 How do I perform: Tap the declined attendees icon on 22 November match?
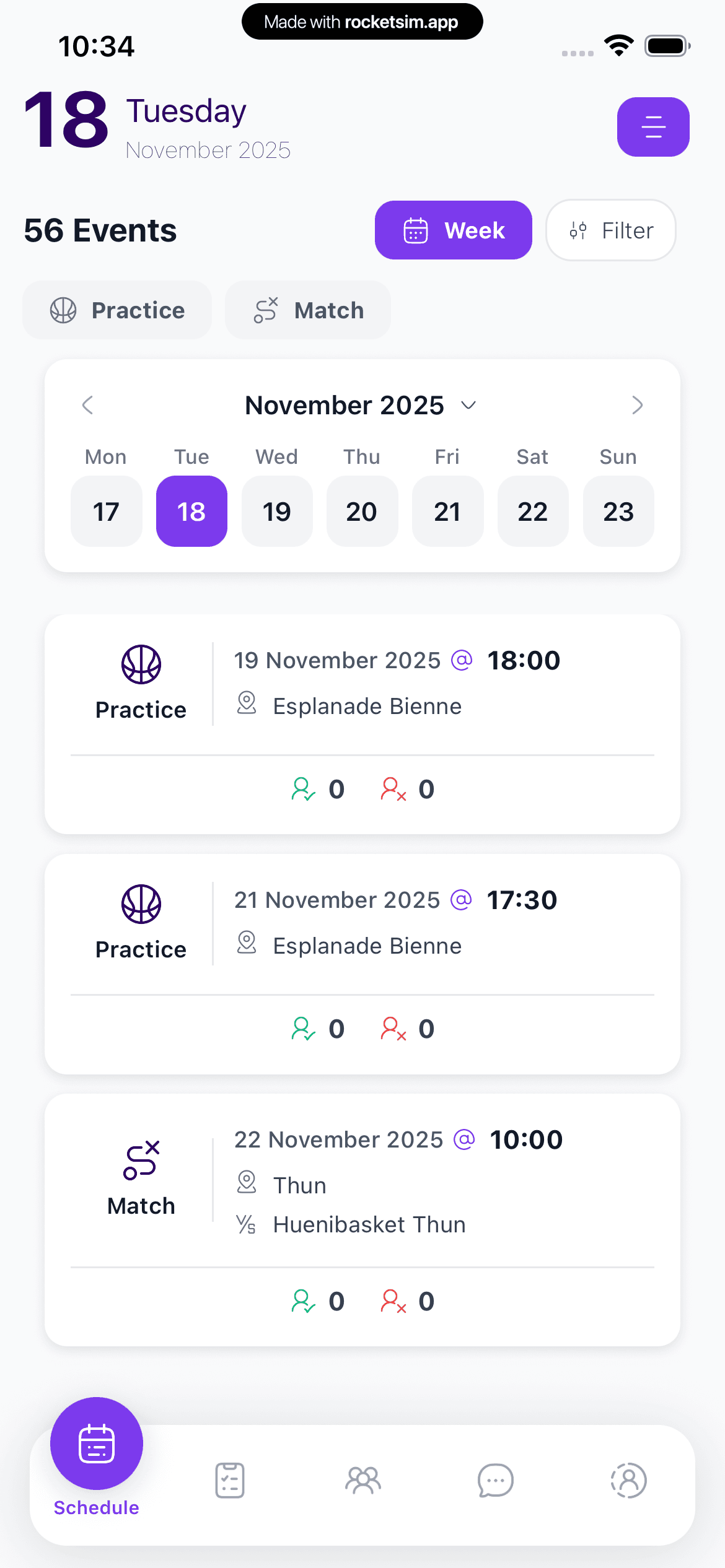[393, 1301]
